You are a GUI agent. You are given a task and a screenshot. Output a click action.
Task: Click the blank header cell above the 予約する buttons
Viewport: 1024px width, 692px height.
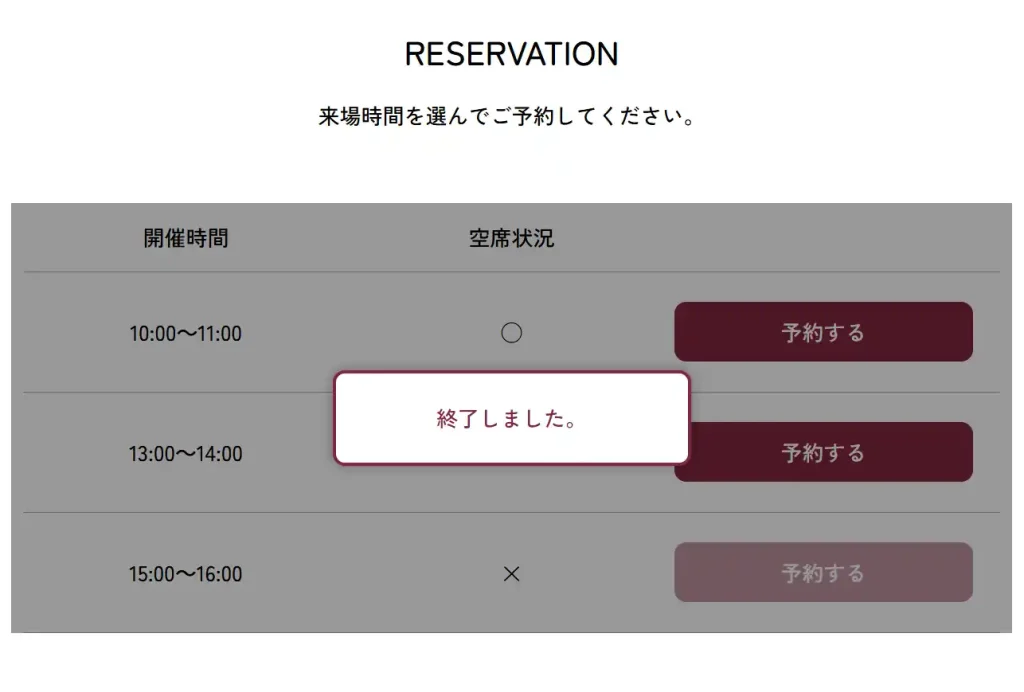click(x=823, y=238)
